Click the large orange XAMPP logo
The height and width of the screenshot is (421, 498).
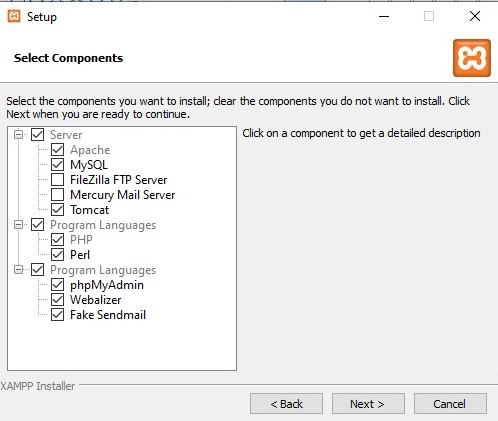point(472,58)
